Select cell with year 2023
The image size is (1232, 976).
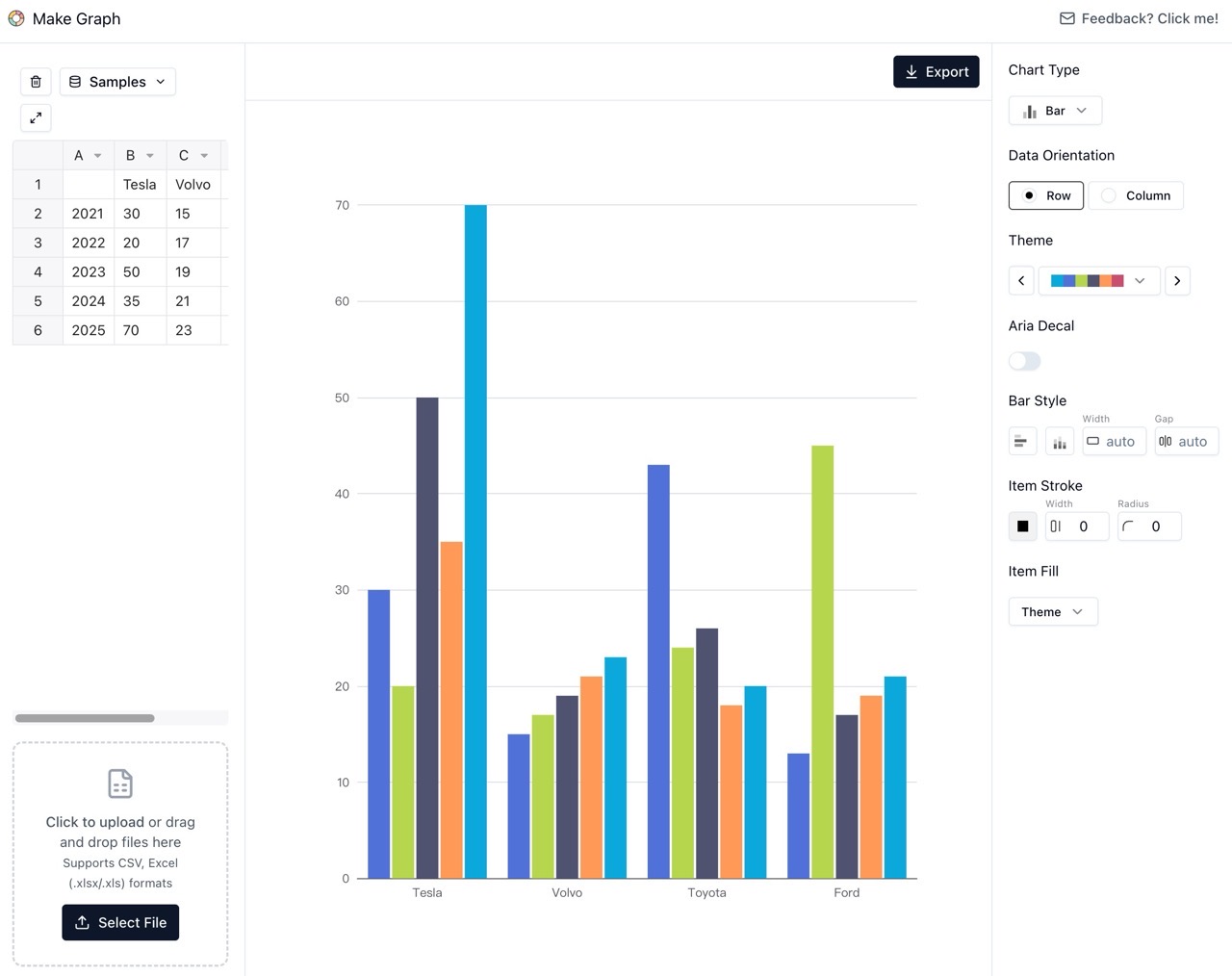point(89,272)
